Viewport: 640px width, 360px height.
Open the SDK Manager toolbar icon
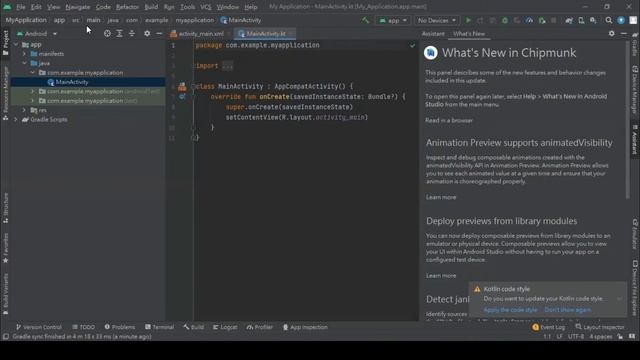pyautogui.click(x=593, y=20)
